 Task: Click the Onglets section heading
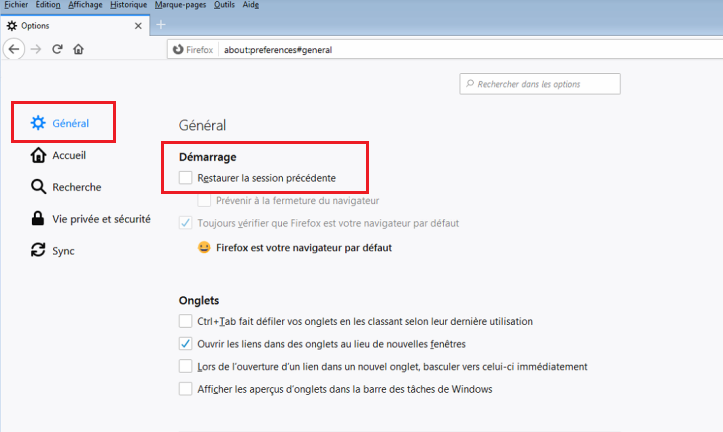pos(199,301)
